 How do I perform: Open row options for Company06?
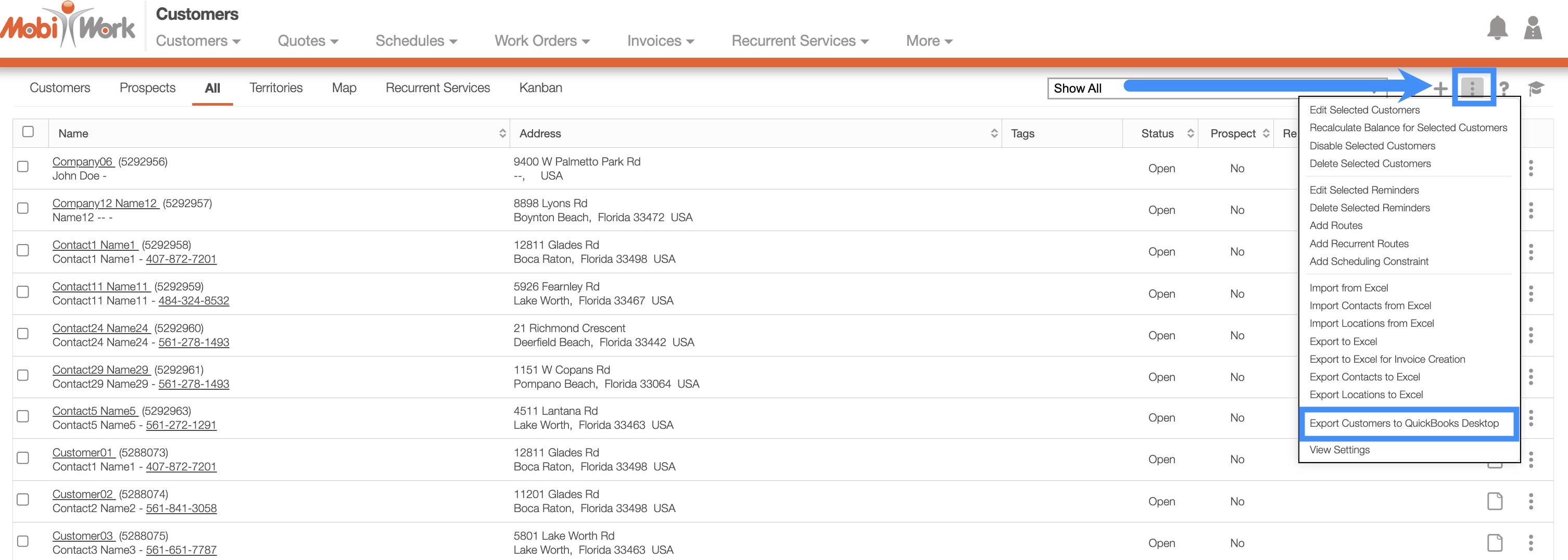click(1531, 168)
